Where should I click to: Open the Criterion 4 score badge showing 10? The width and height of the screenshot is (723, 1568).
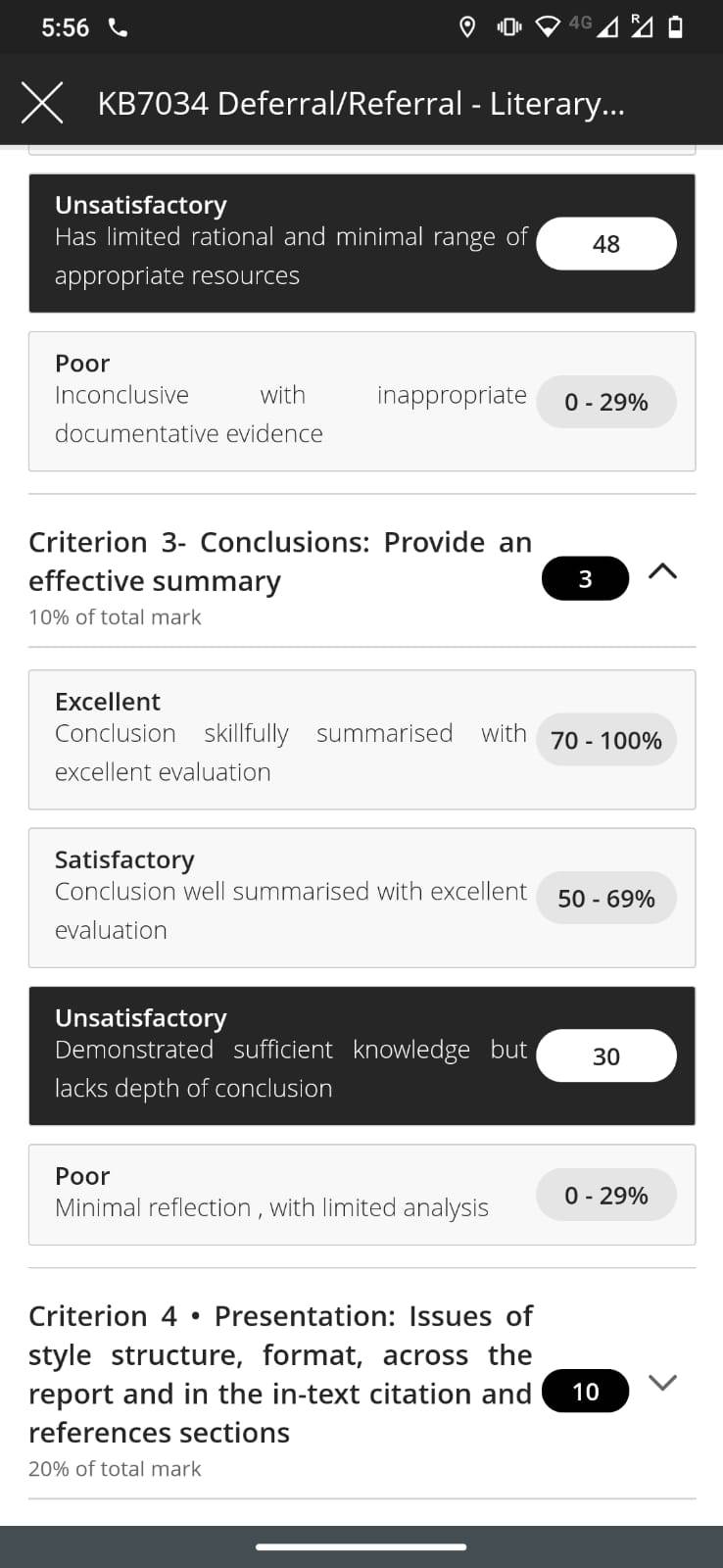[585, 1392]
